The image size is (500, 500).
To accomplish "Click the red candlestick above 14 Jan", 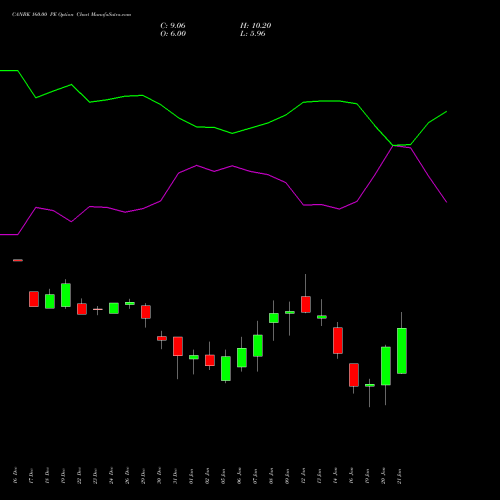I will [338, 340].
